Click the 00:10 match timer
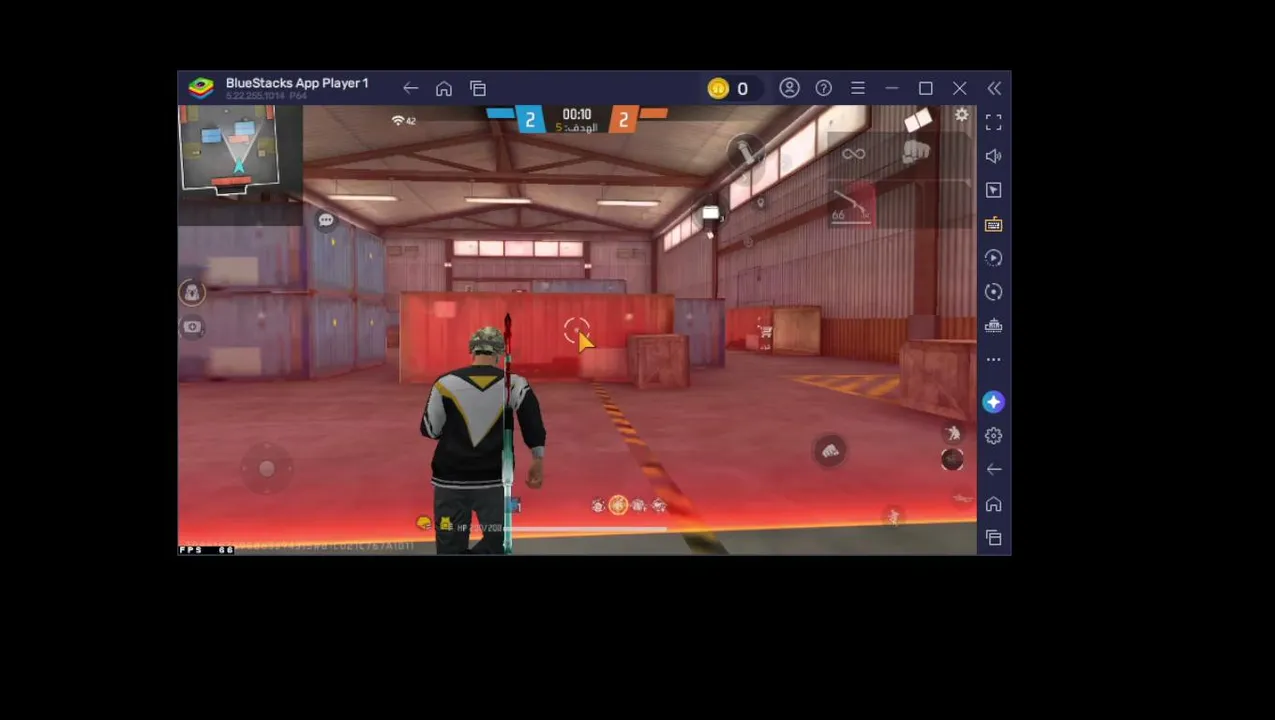1275x720 pixels. point(577,114)
